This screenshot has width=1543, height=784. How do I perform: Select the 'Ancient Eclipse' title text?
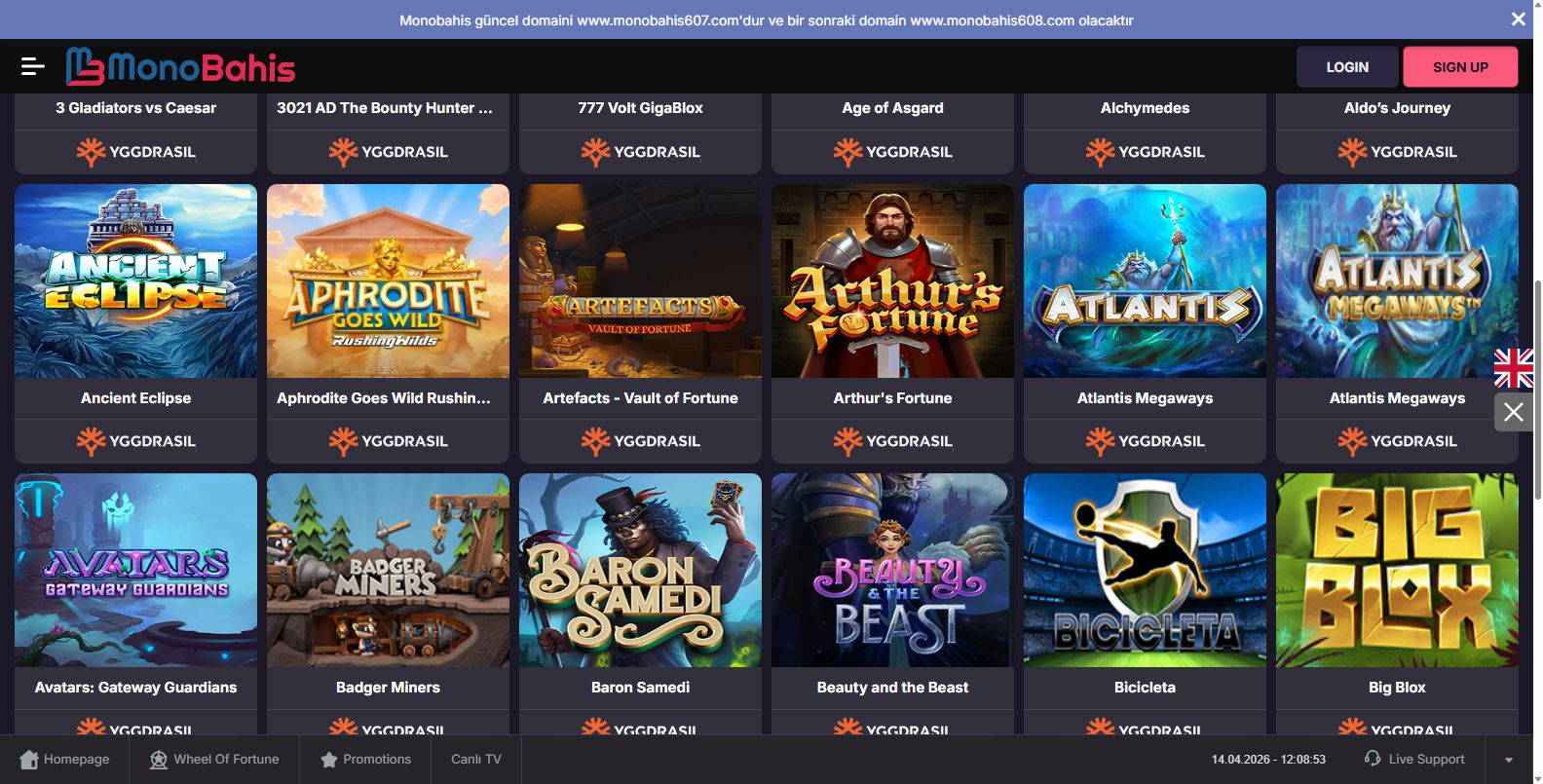tap(136, 398)
